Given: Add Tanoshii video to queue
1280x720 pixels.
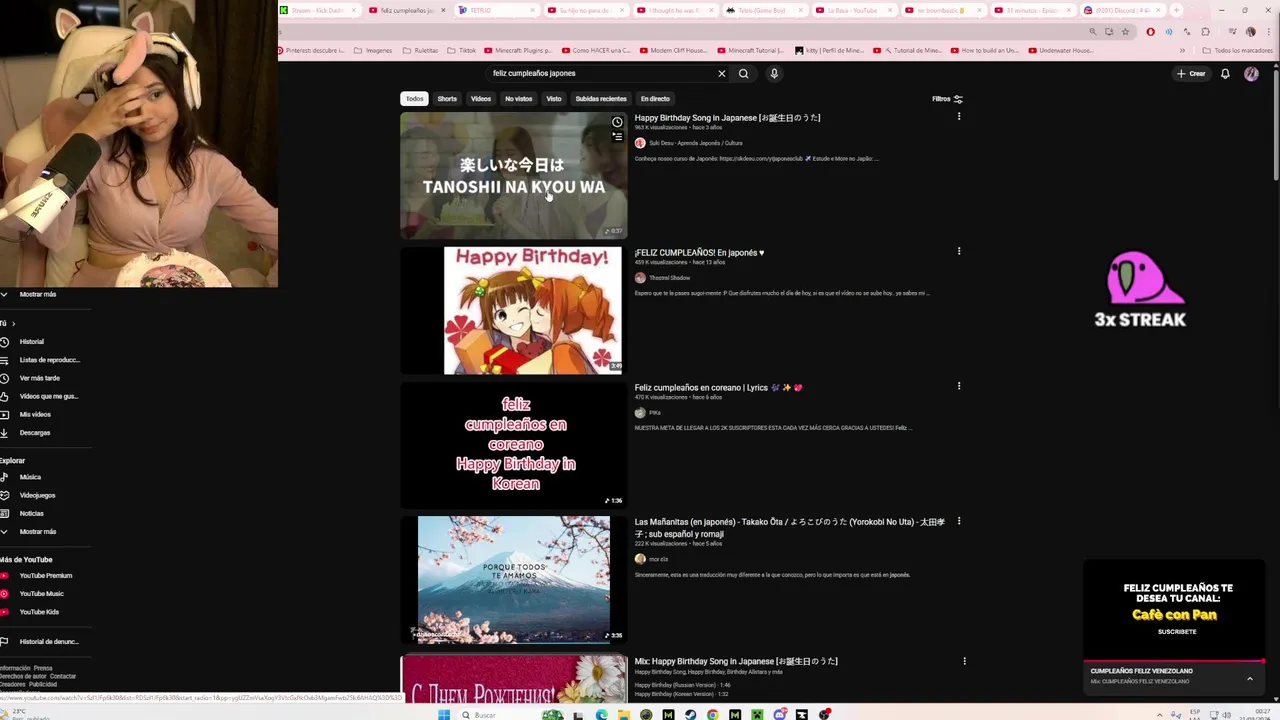Looking at the screenshot, I should point(617,137).
